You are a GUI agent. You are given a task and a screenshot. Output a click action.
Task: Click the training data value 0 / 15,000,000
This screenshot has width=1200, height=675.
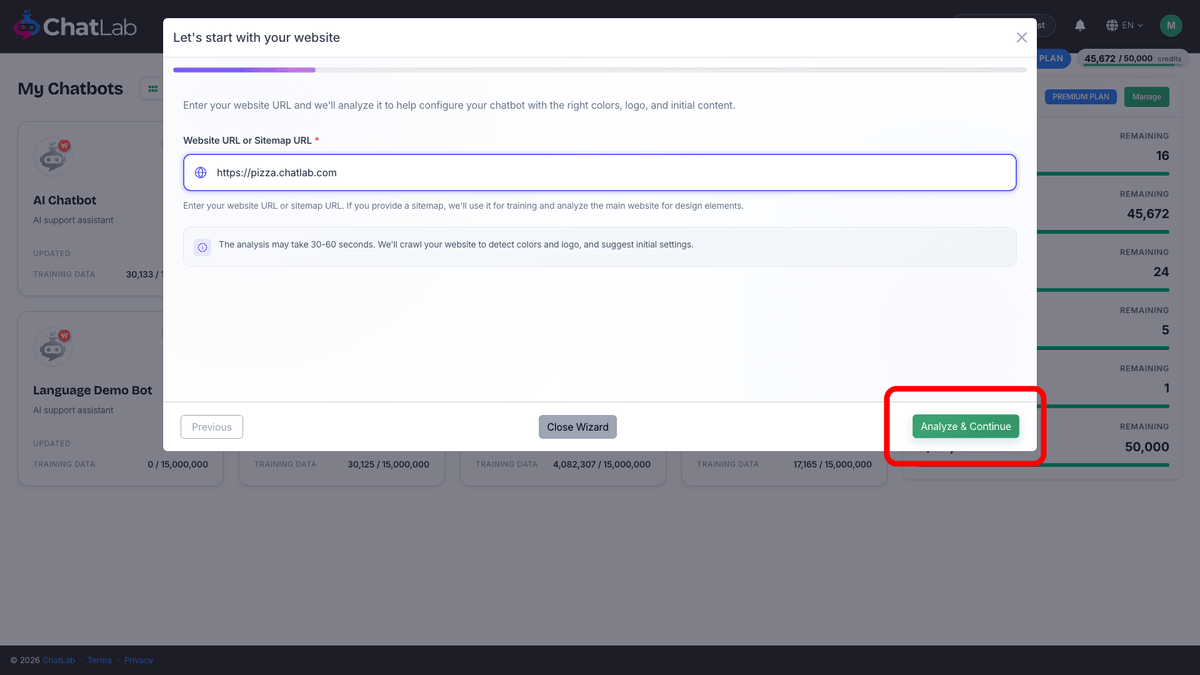point(178,464)
